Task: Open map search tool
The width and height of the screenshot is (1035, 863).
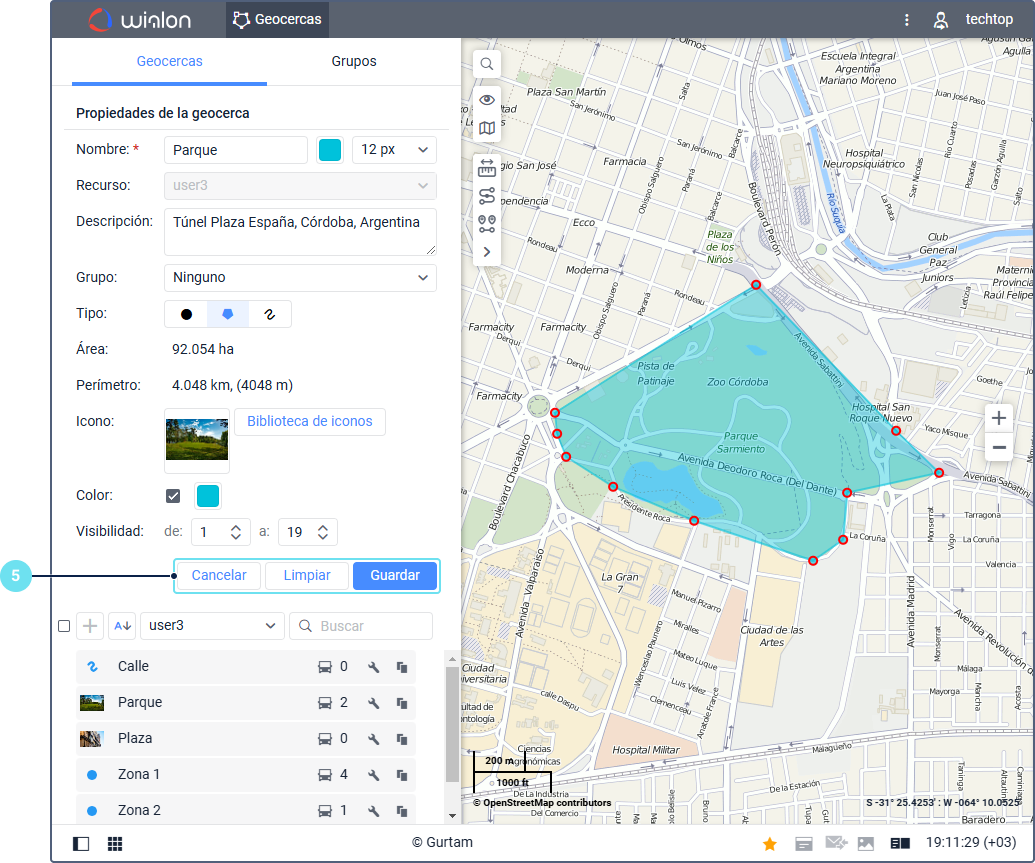Action: (x=487, y=64)
